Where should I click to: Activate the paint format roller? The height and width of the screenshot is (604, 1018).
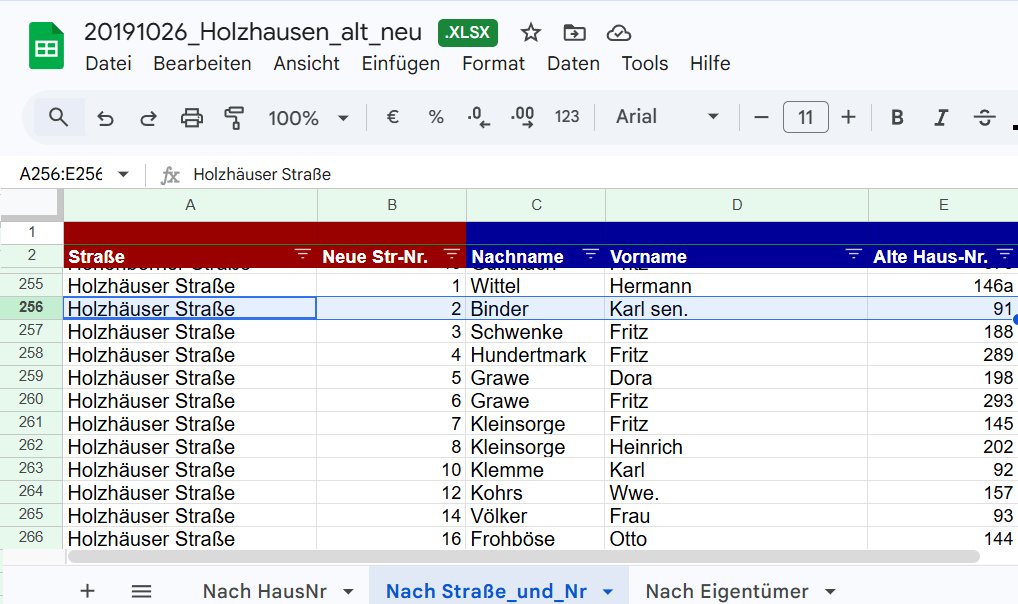point(234,118)
